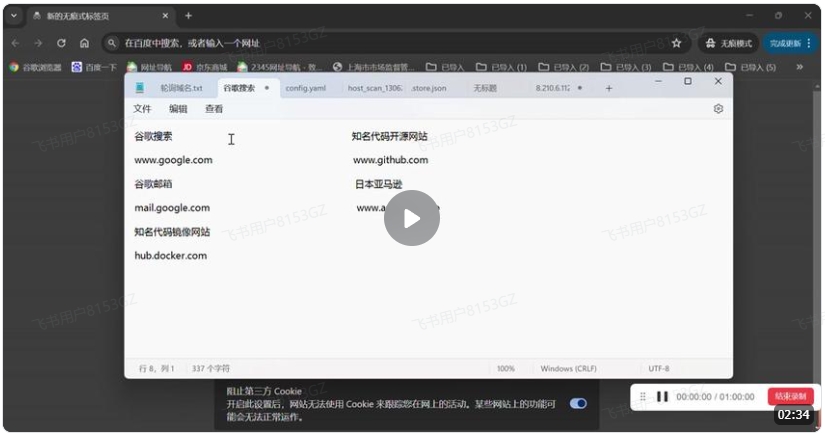Switch to the 谷歌搜索 Notepad tab

tap(247, 88)
